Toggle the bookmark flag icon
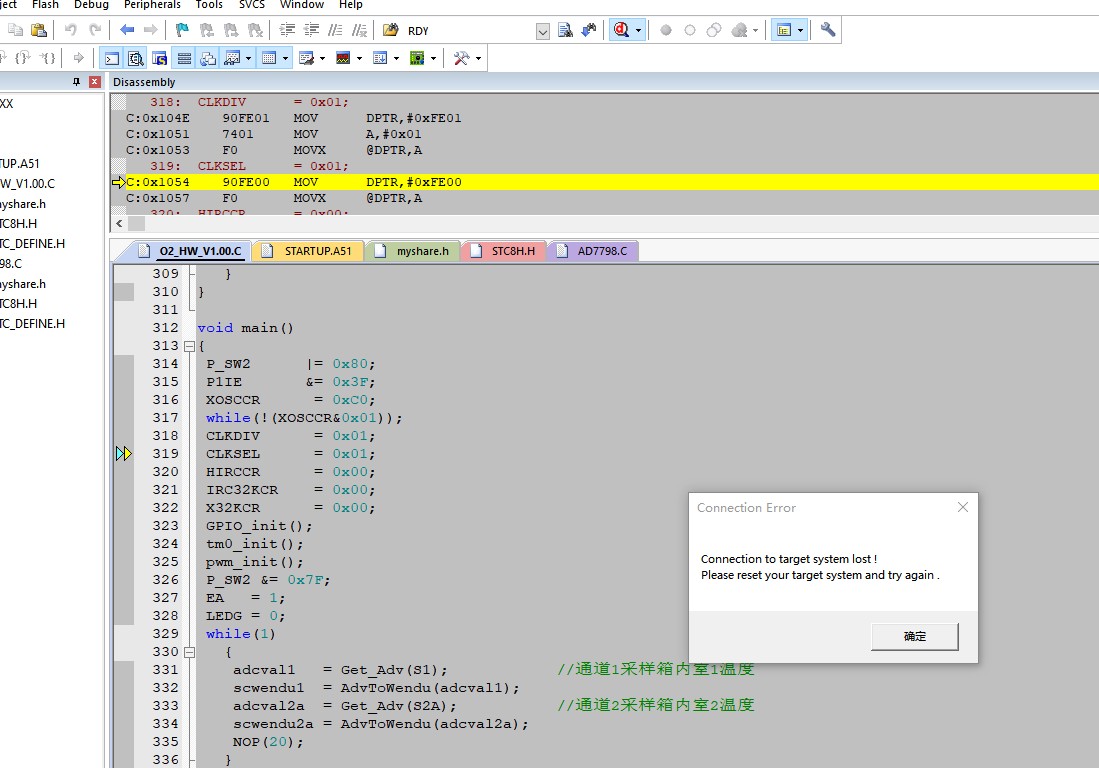Viewport: 1099px width, 768px height. (182, 29)
